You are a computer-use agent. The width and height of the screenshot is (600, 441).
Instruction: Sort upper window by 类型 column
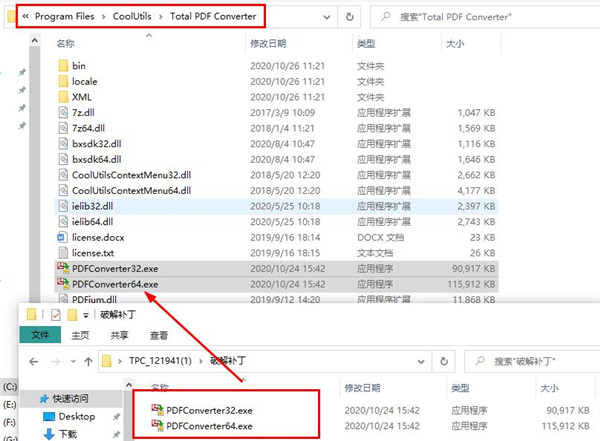tap(366, 44)
